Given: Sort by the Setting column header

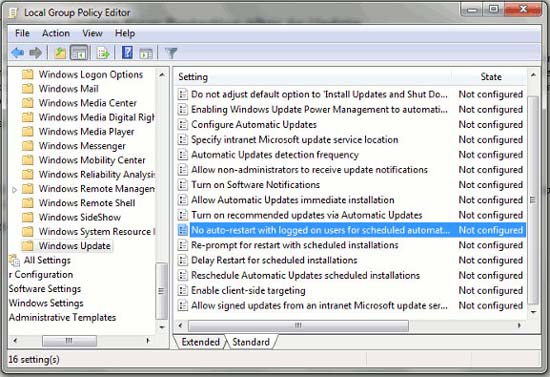Looking at the screenshot, I should pos(312,77).
